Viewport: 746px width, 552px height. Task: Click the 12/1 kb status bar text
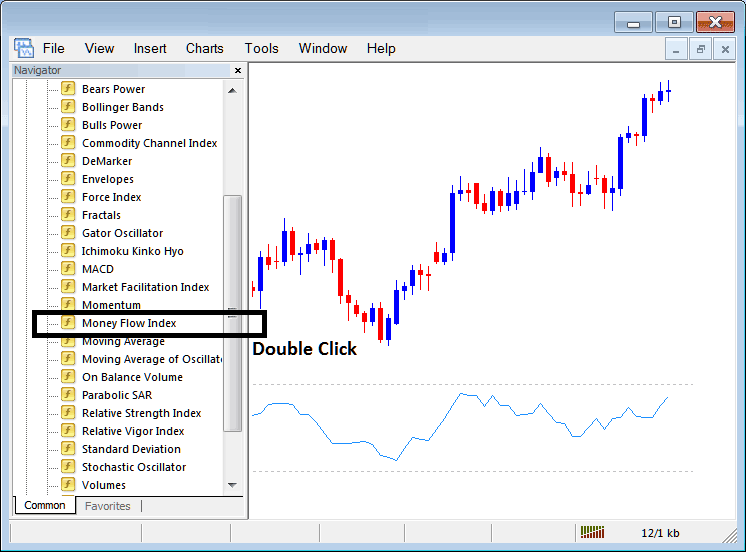pyautogui.click(x=660, y=533)
